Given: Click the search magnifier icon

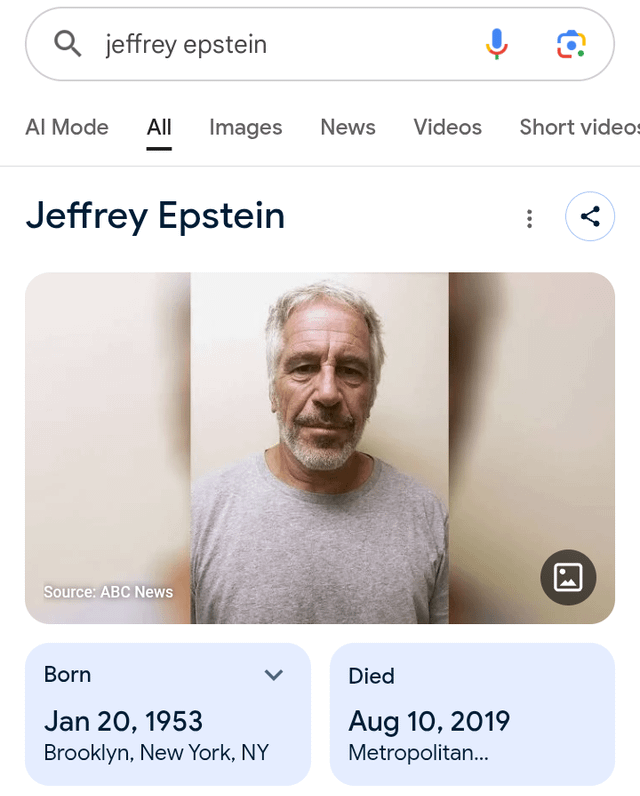Looking at the screenshot, I should (x=67, y=44).
